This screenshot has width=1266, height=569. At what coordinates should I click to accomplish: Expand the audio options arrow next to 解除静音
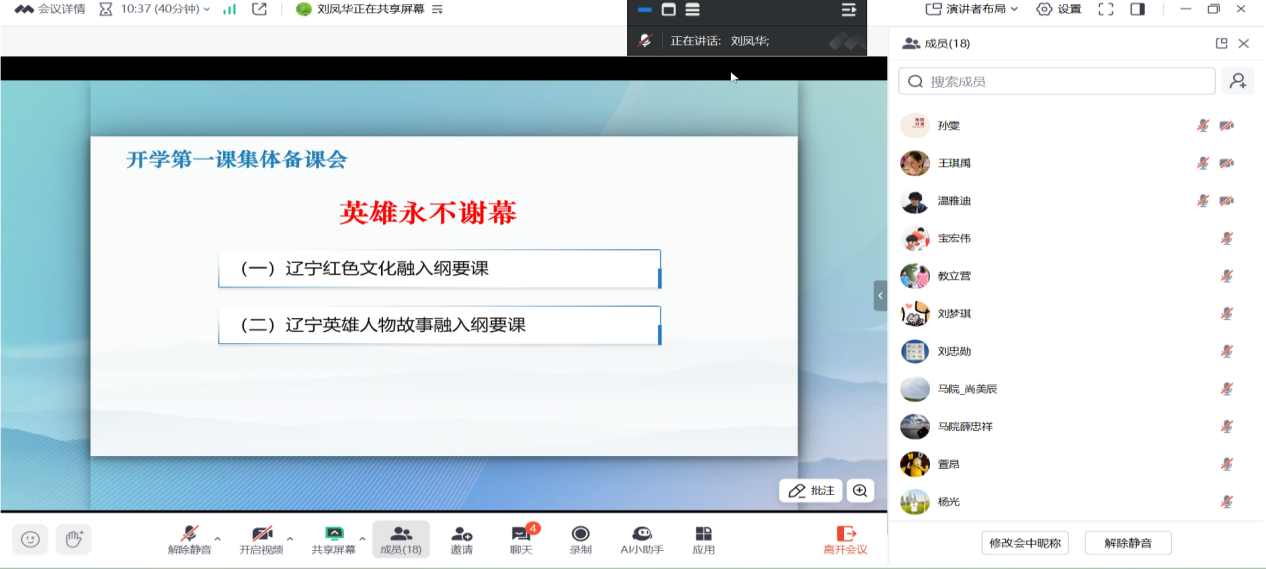click(x=218, y=538)
